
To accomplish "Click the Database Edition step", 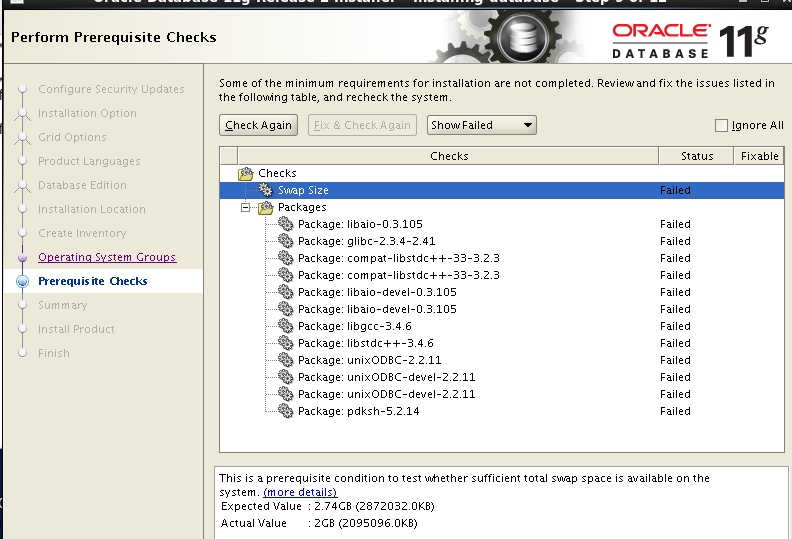I will point(82,185).
